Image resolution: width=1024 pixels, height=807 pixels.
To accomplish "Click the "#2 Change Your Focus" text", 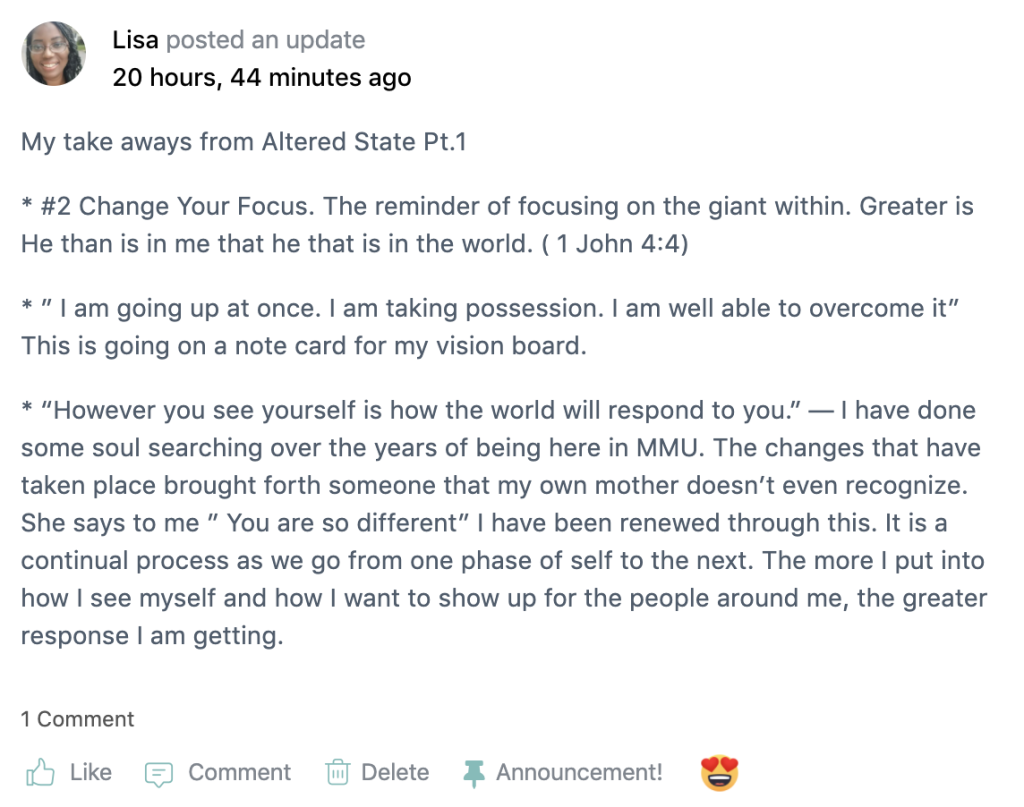I will (x=160, y=207).
